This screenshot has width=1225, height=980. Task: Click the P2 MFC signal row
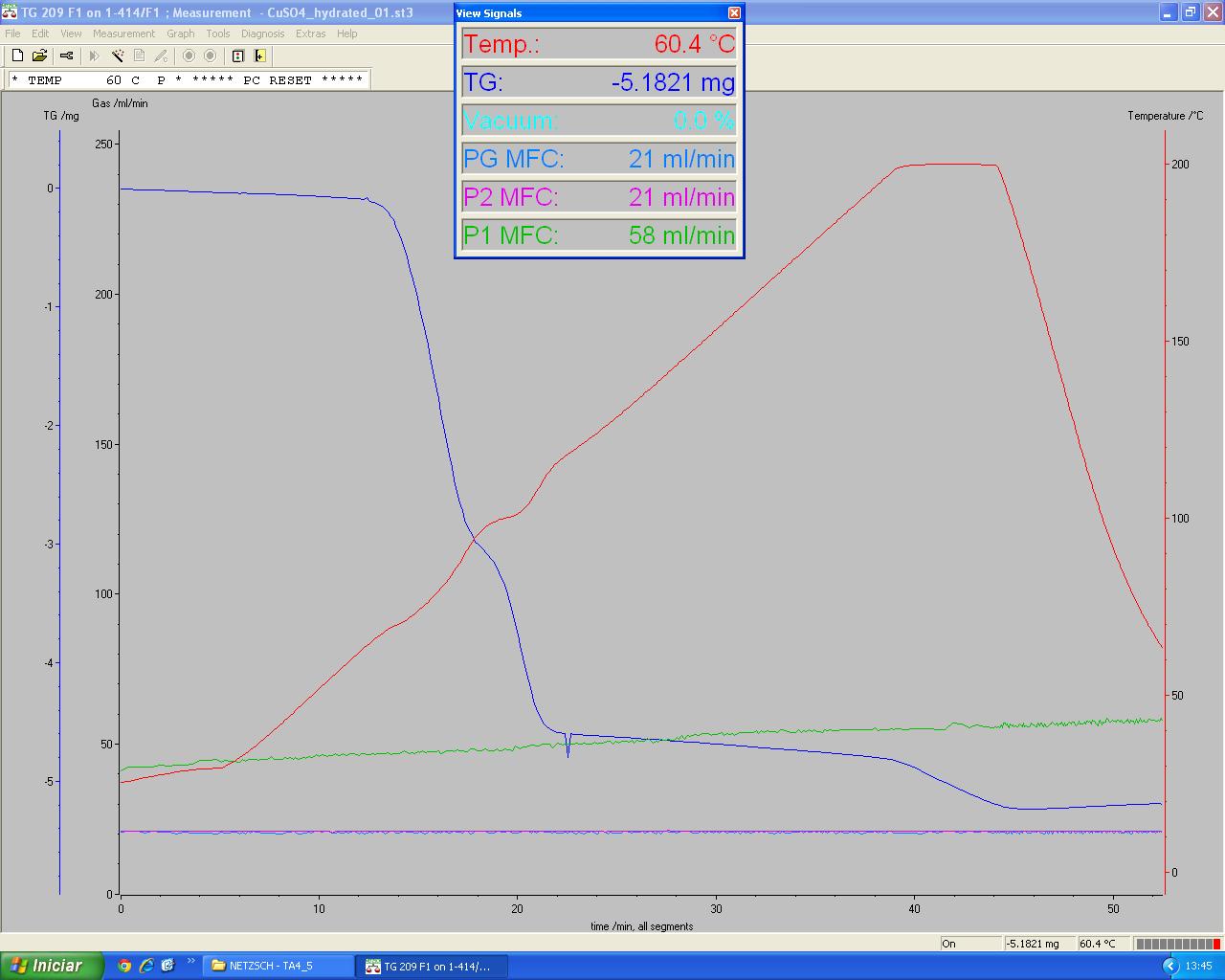click(599, 197)
